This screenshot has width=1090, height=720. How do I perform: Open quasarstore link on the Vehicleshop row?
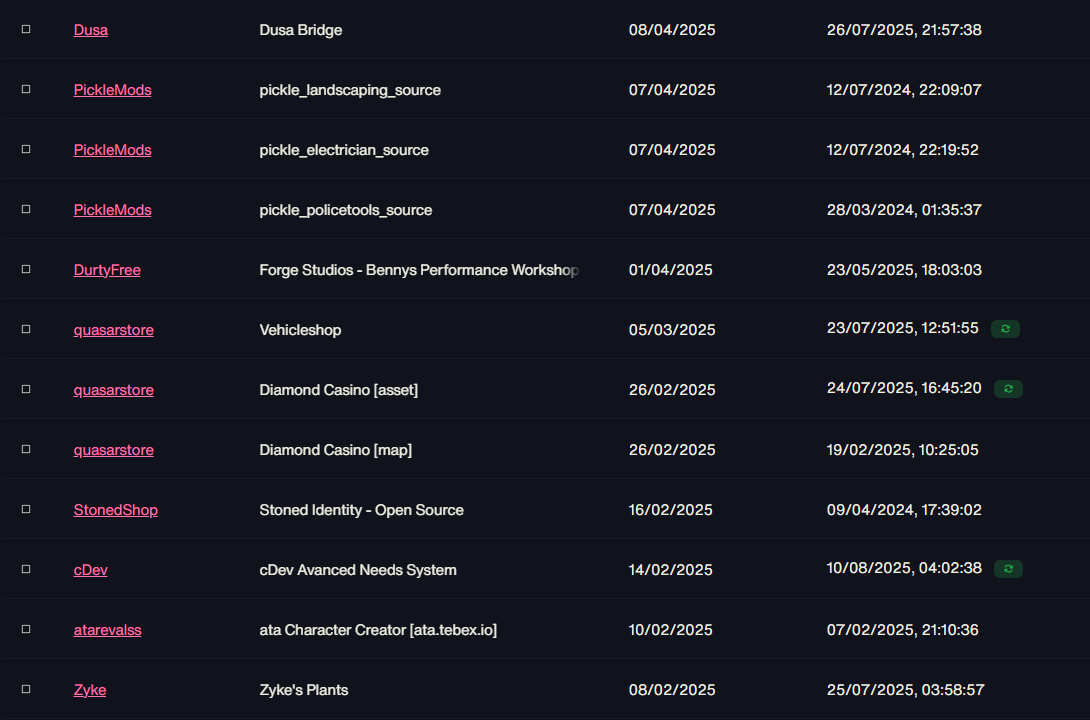click(113, 330)
